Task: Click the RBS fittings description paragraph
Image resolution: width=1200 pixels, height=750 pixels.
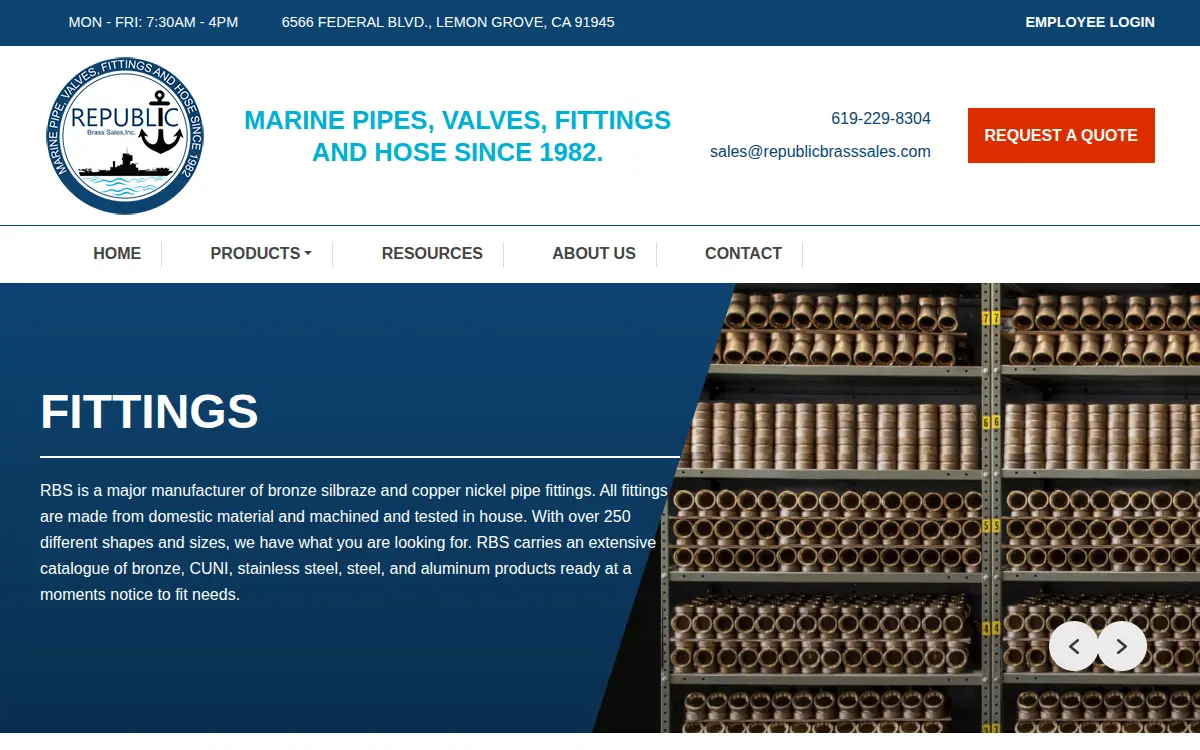Action: pyautogui.click(x=354, y=542)
